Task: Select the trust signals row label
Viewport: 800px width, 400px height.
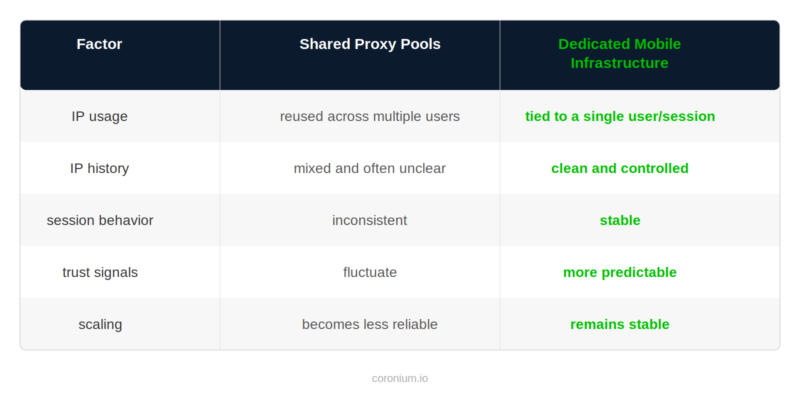Action: click(x=100, y=272)
